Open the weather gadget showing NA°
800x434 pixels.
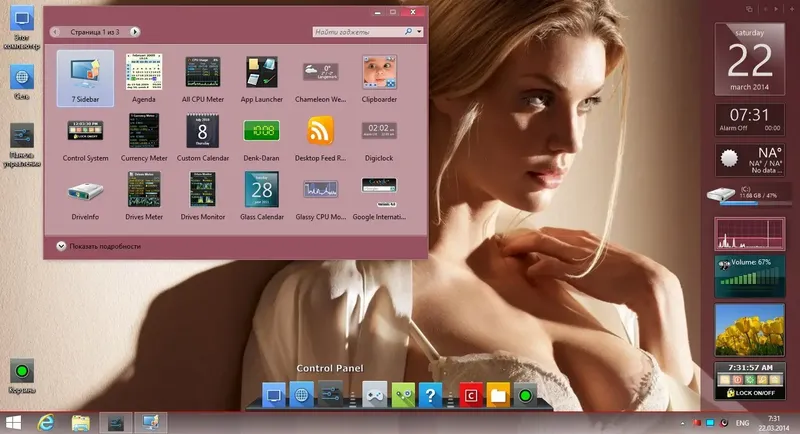tap(749, 160)
